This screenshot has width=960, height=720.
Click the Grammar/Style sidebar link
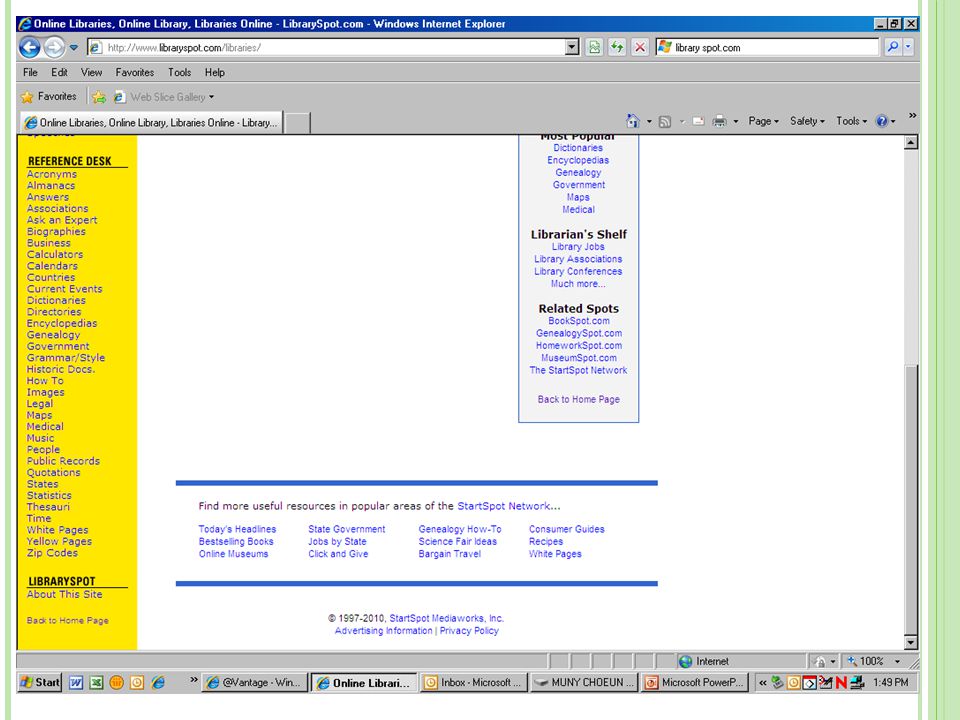pyautogui.click(x=66, y=358)
